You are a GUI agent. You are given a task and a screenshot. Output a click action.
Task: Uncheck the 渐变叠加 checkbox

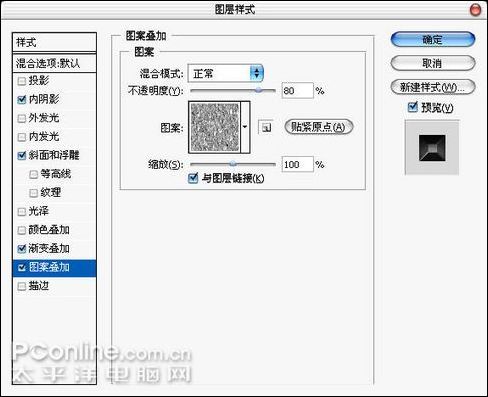(21, 249)
